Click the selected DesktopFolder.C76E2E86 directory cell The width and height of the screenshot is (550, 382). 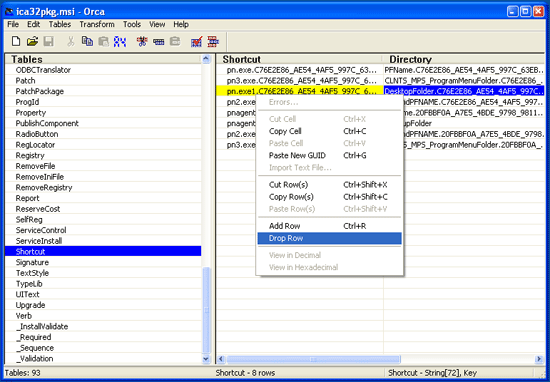464,91
